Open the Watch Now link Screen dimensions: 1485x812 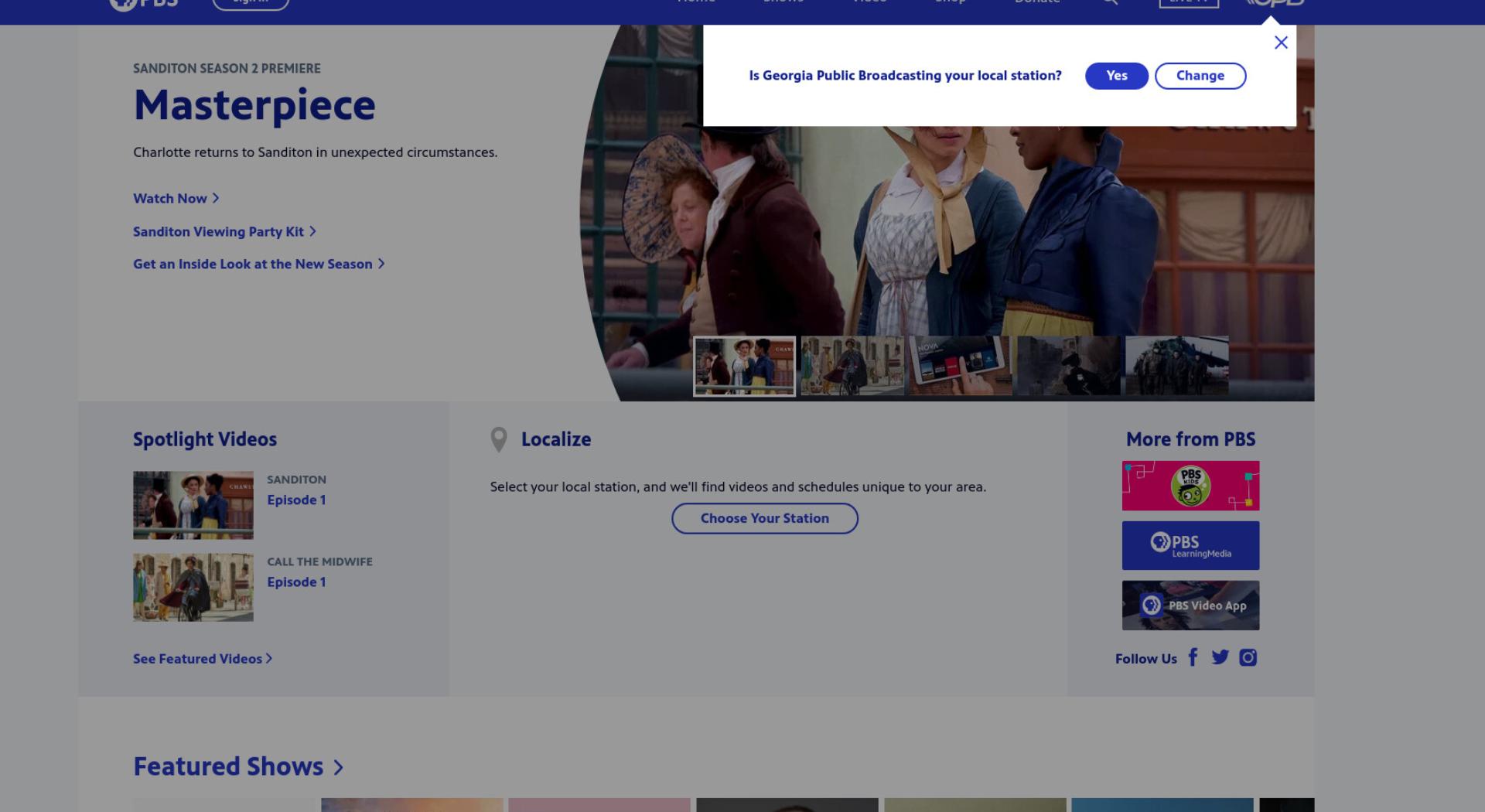pos(176,198)
